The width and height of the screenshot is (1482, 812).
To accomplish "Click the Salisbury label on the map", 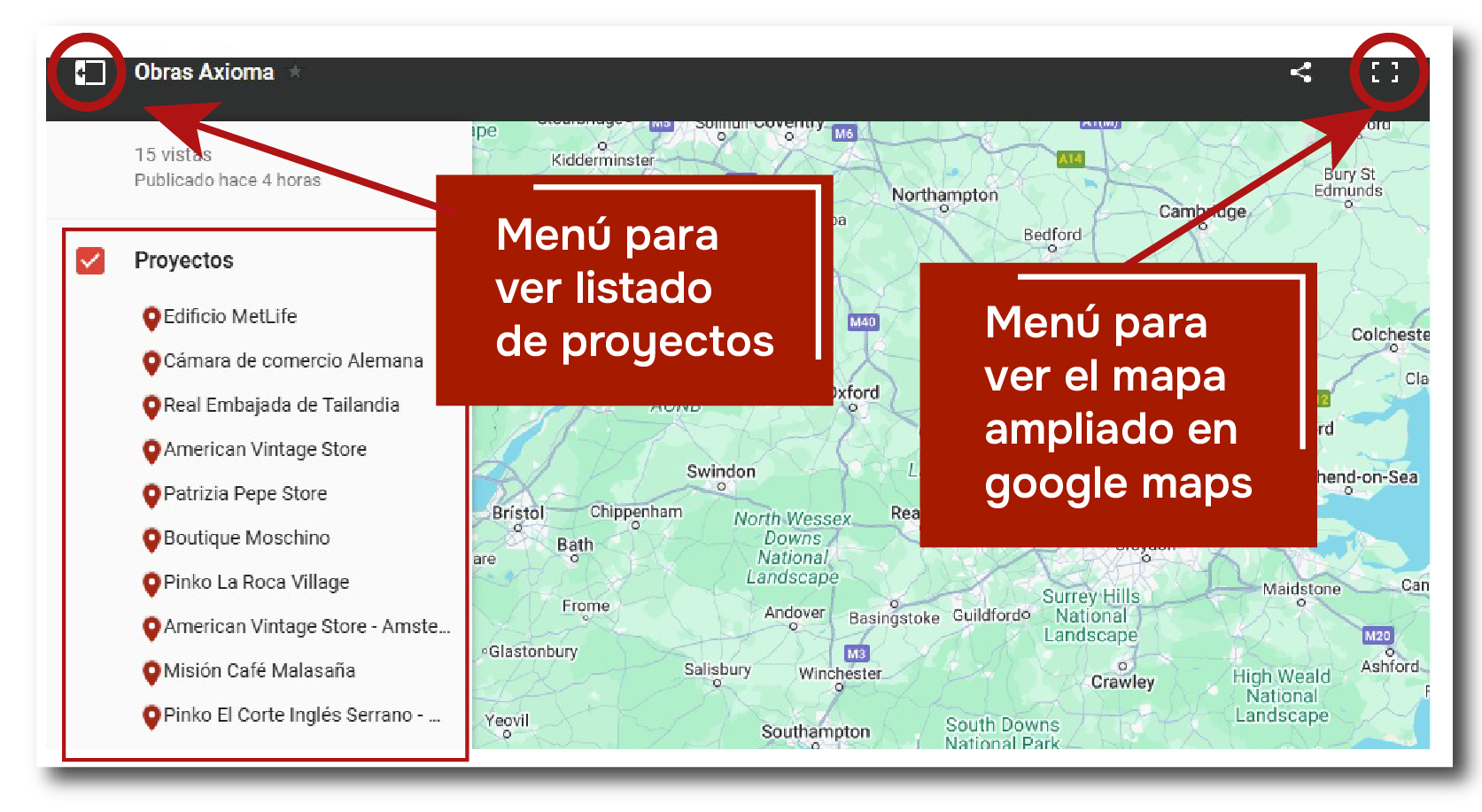I will click(x=718, y=669).
